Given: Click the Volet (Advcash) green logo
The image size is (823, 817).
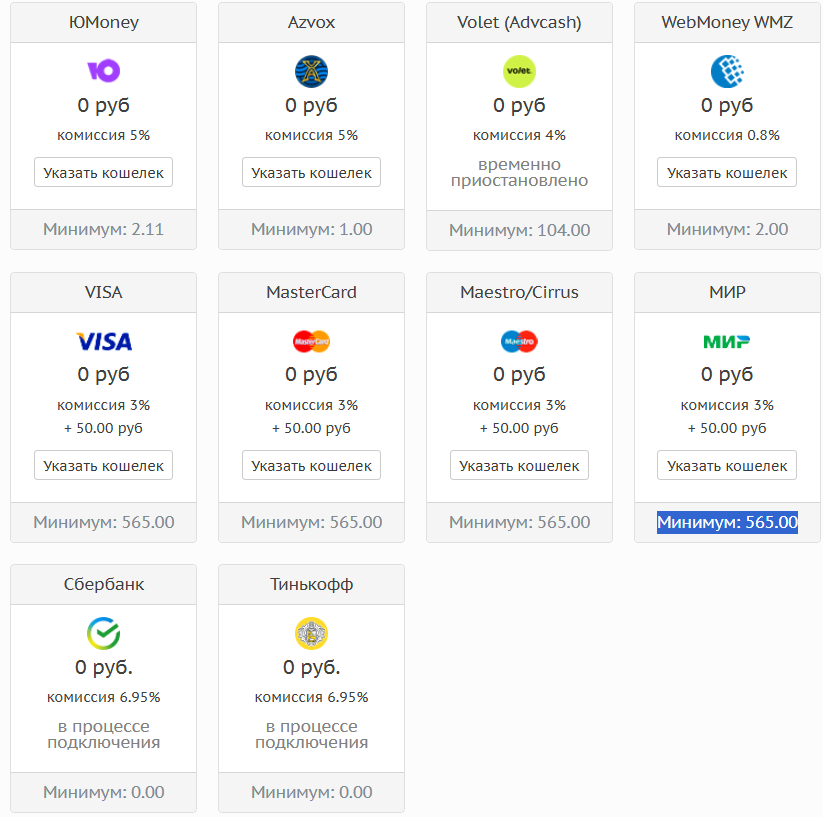Looking at the screenshot, I should point(519,71).
